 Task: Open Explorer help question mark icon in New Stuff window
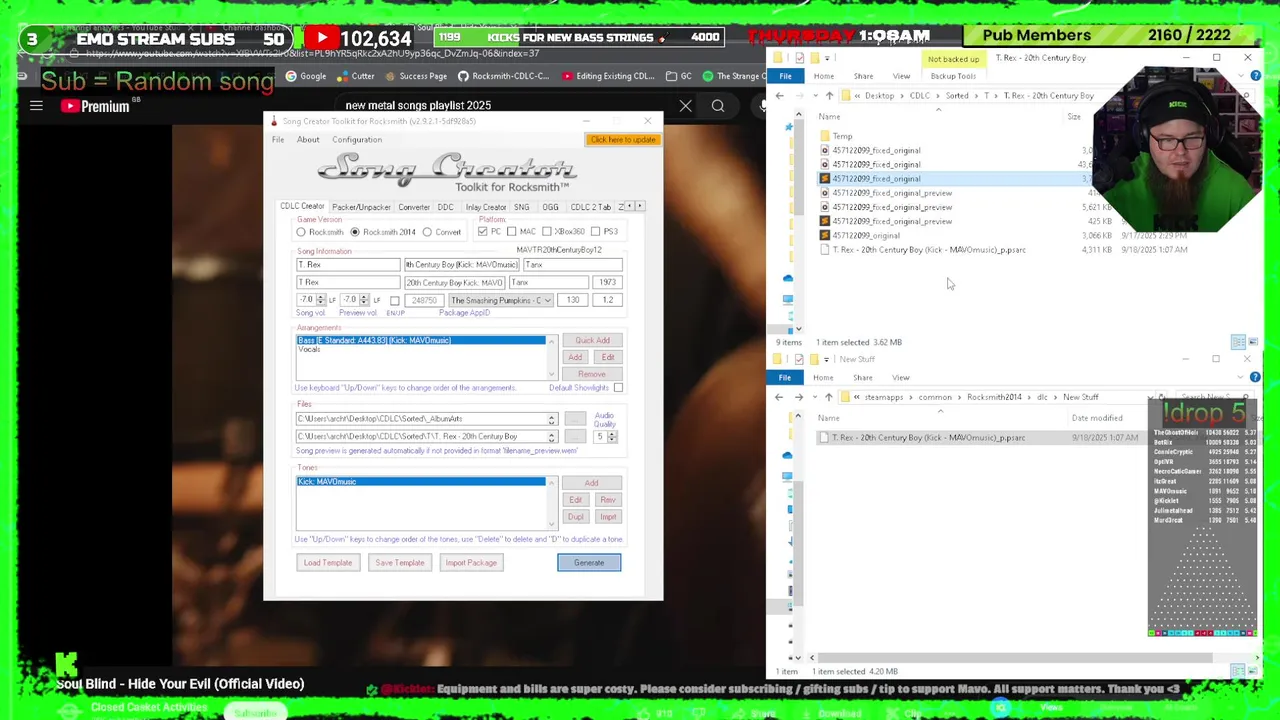[x=1255, y=378]
